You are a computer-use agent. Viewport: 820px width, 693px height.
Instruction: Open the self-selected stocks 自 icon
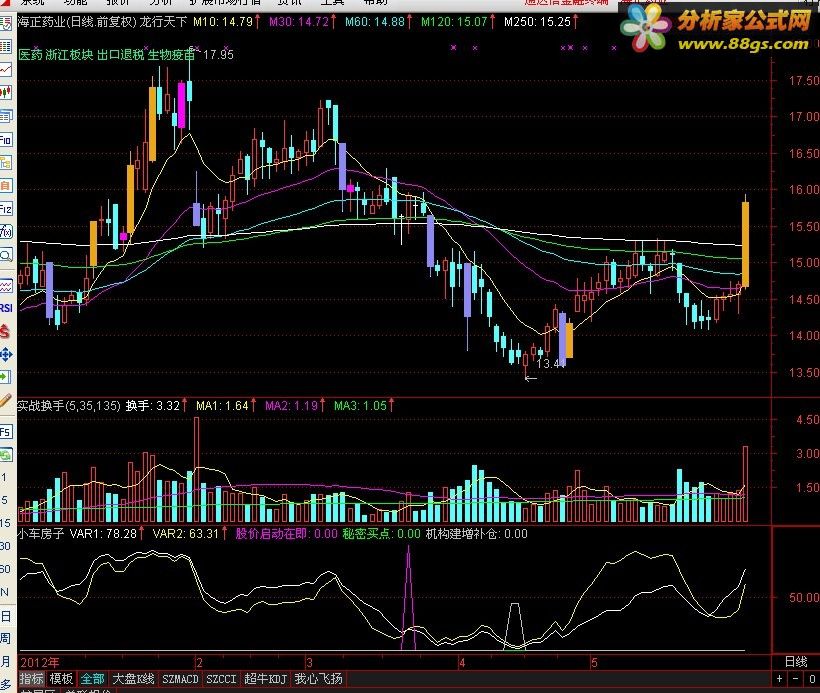pos(5,186)
